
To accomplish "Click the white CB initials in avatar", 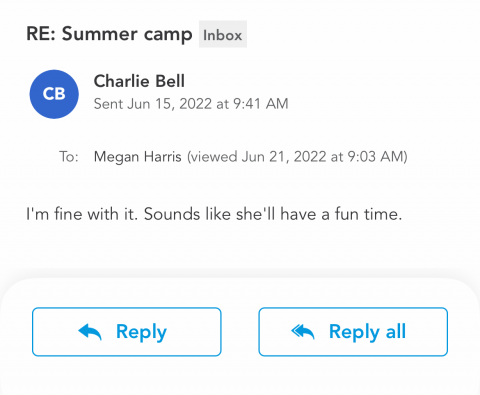I will pos(54,94).
